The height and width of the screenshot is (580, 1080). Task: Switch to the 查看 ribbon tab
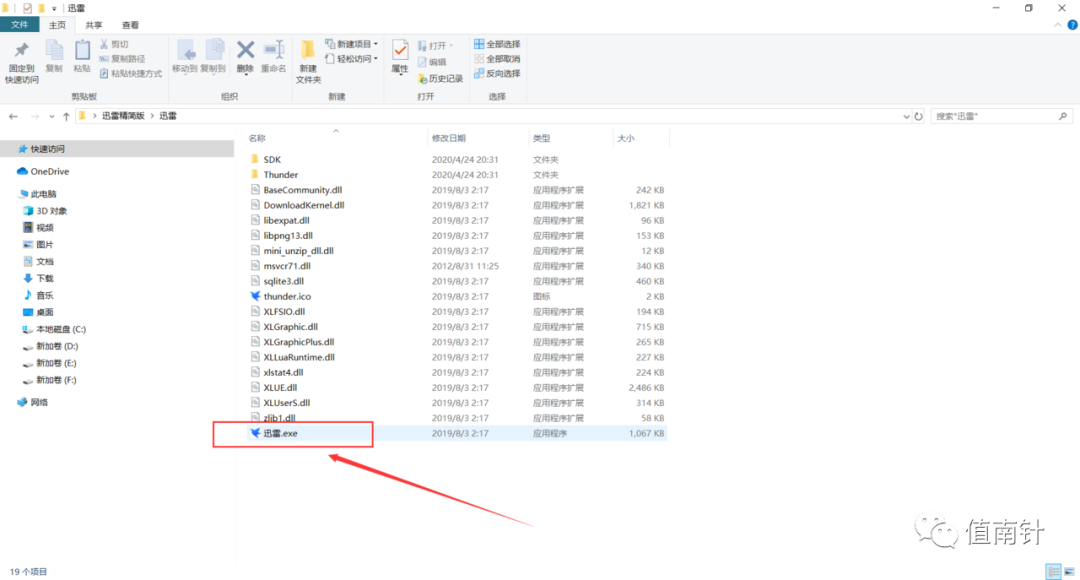tap(130, 25)
